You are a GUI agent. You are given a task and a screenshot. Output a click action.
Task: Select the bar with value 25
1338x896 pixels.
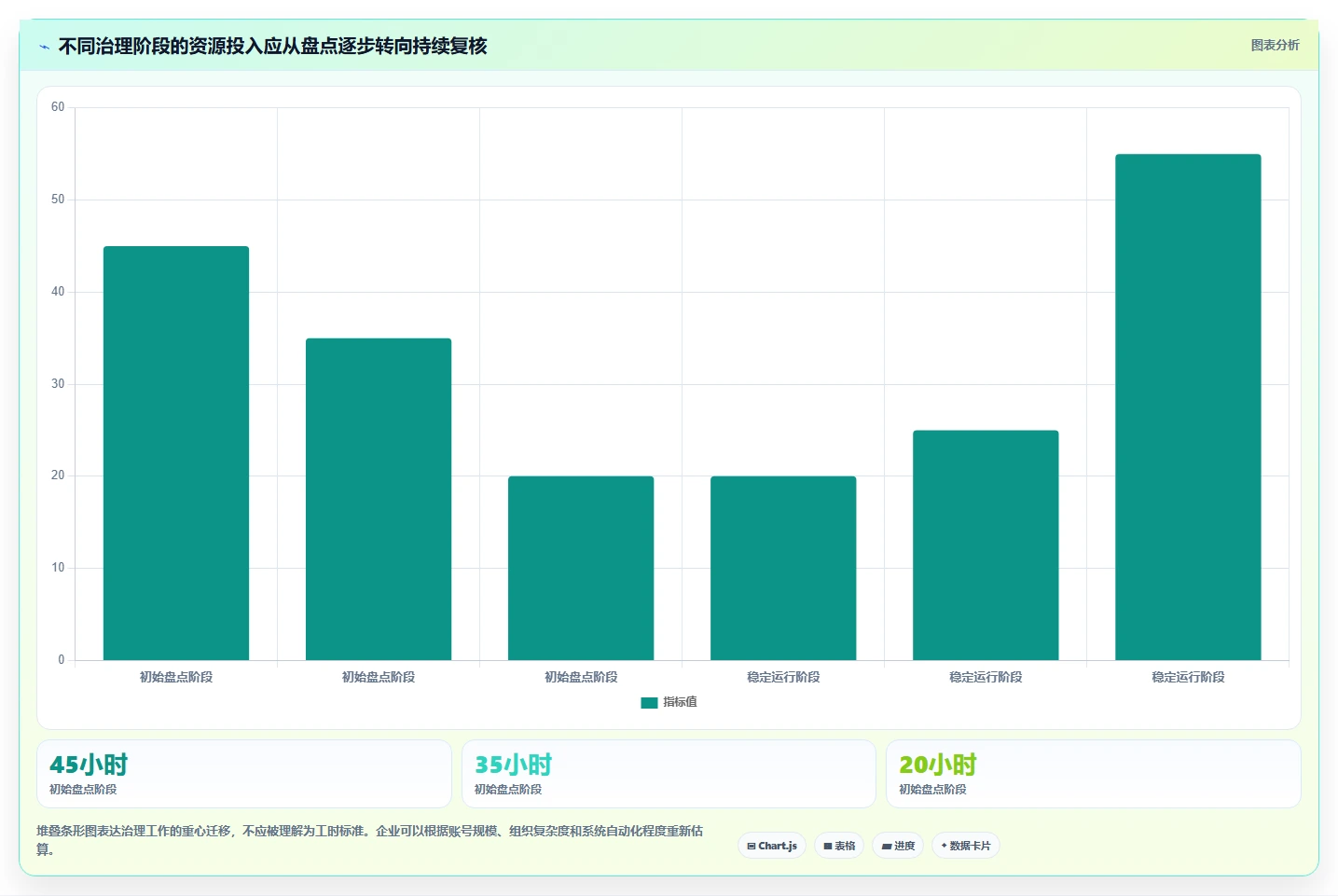986,545
